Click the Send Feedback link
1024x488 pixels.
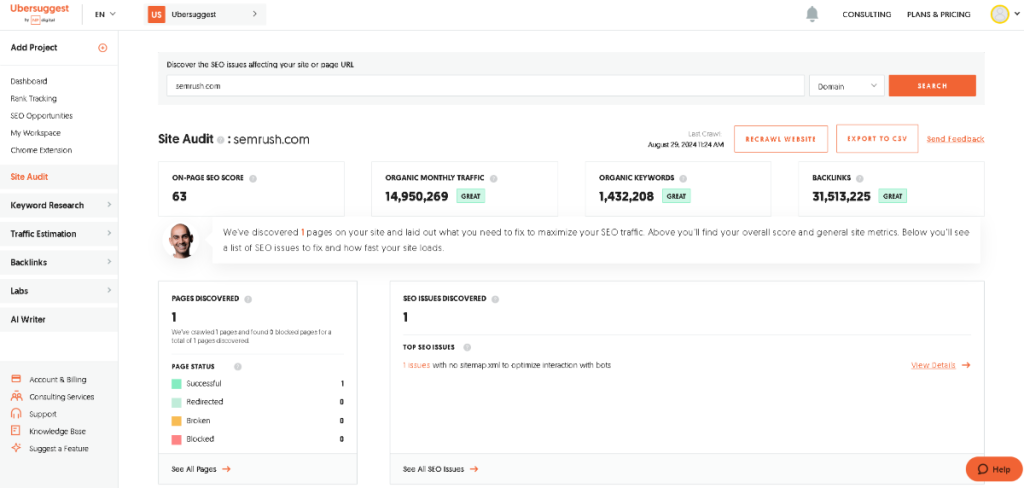pos(955,139)
